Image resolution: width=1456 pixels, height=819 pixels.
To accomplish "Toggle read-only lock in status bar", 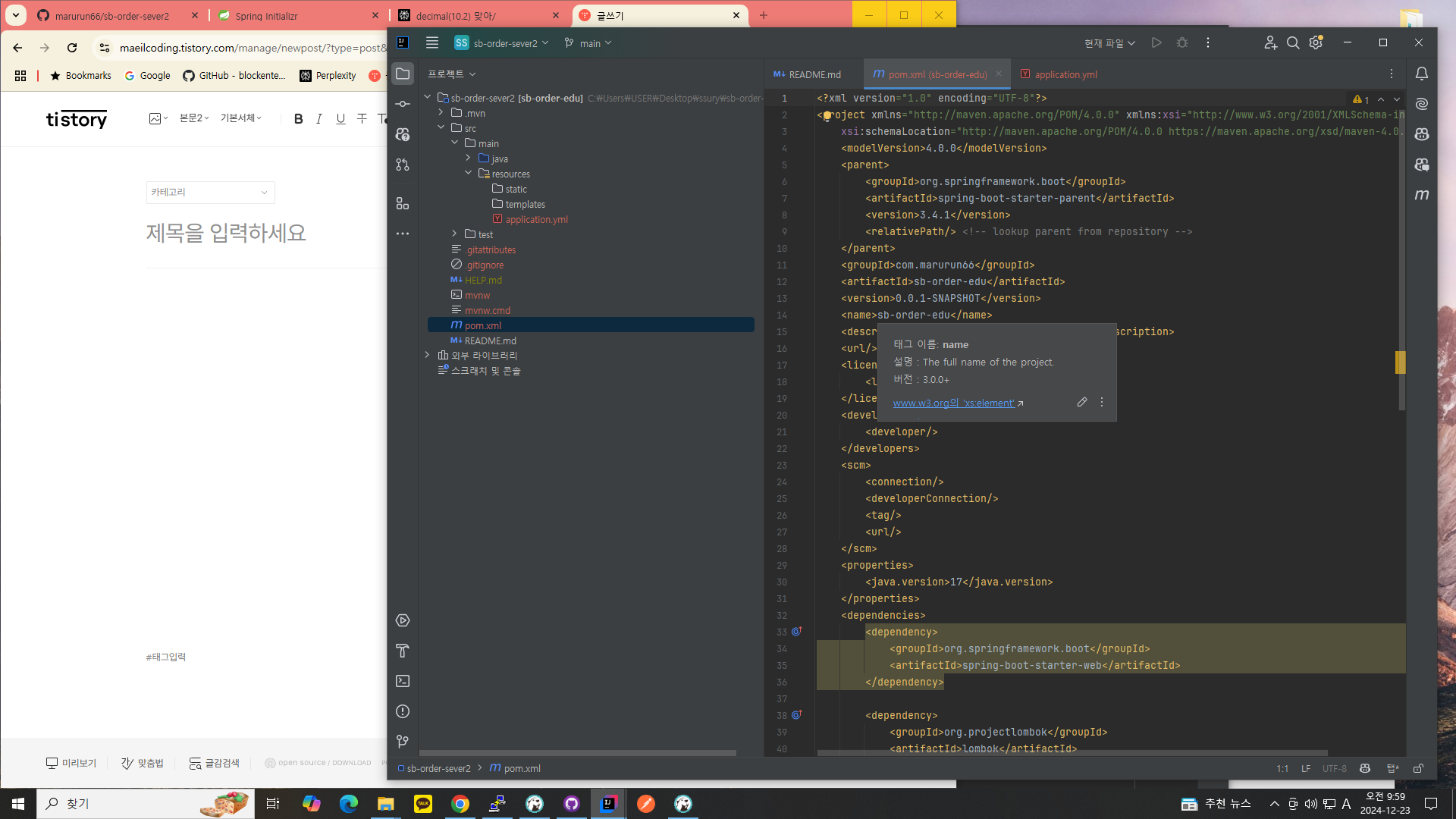I will [x=1418, y=768].
